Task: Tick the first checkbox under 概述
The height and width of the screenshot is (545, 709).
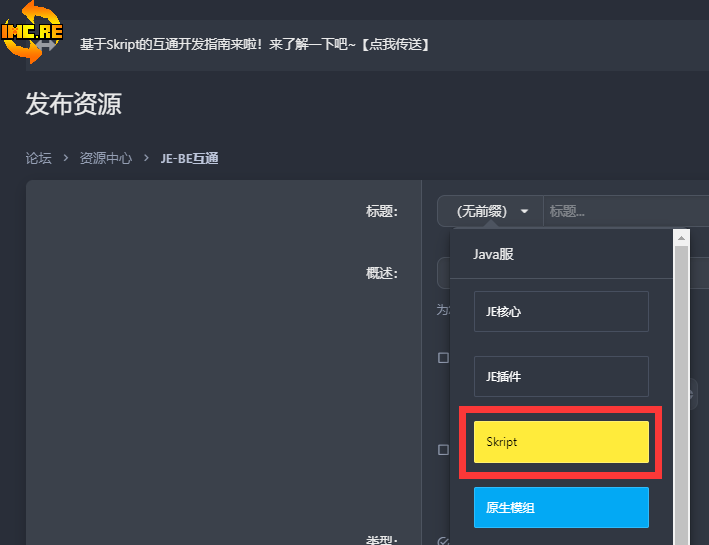Action: [443, 357]
